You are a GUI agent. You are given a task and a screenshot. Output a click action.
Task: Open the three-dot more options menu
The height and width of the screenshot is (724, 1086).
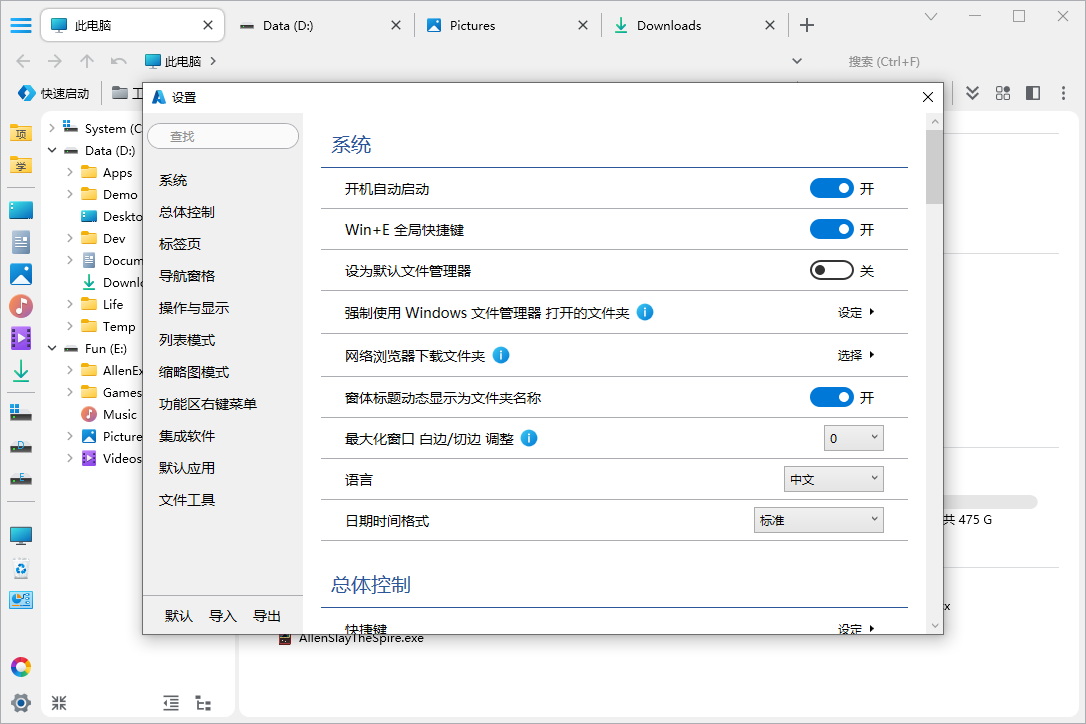click(1063, 93)
